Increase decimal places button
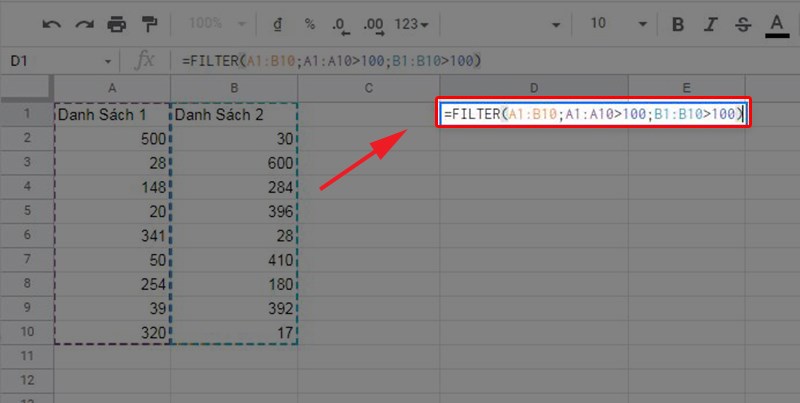The width and height of the screenshot is (800, 403). 374,26
